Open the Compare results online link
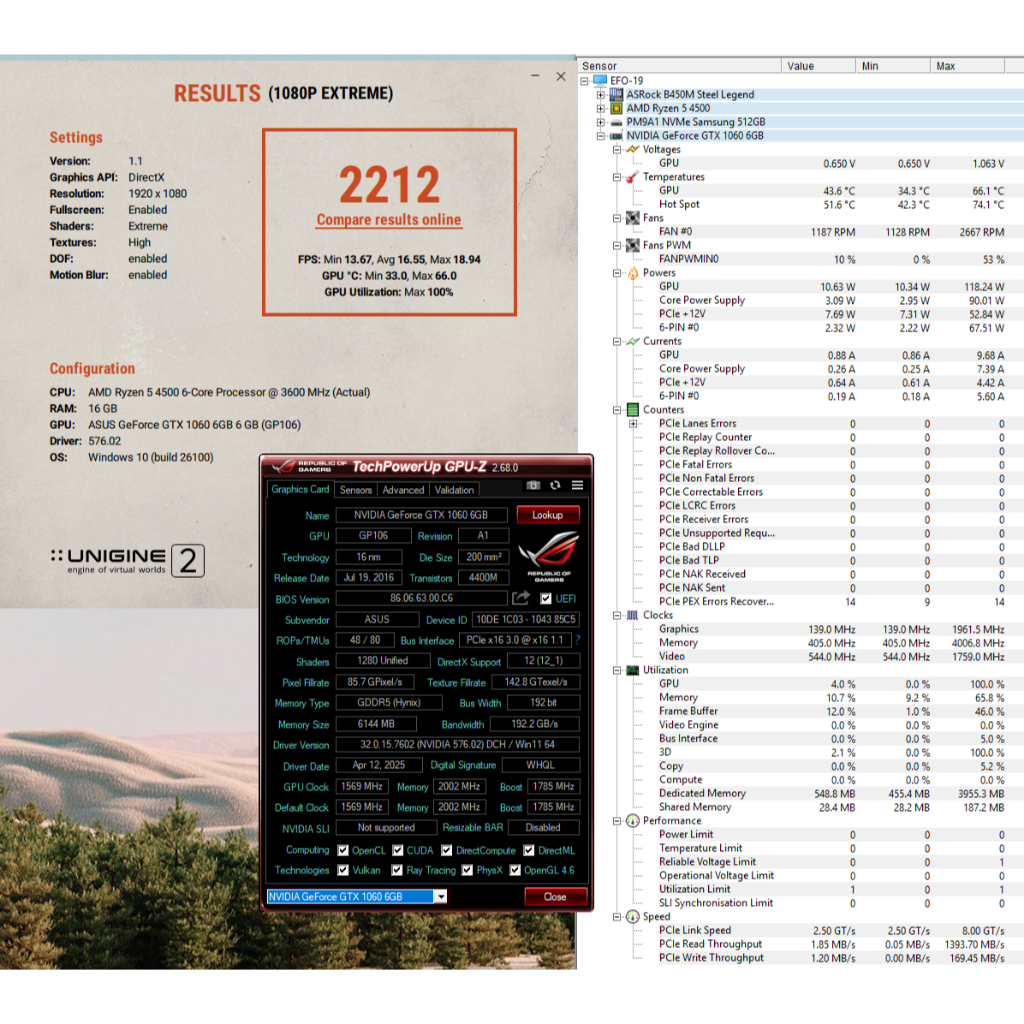Viewport: 1024px width, 1024px height. (x=389, y=220)
